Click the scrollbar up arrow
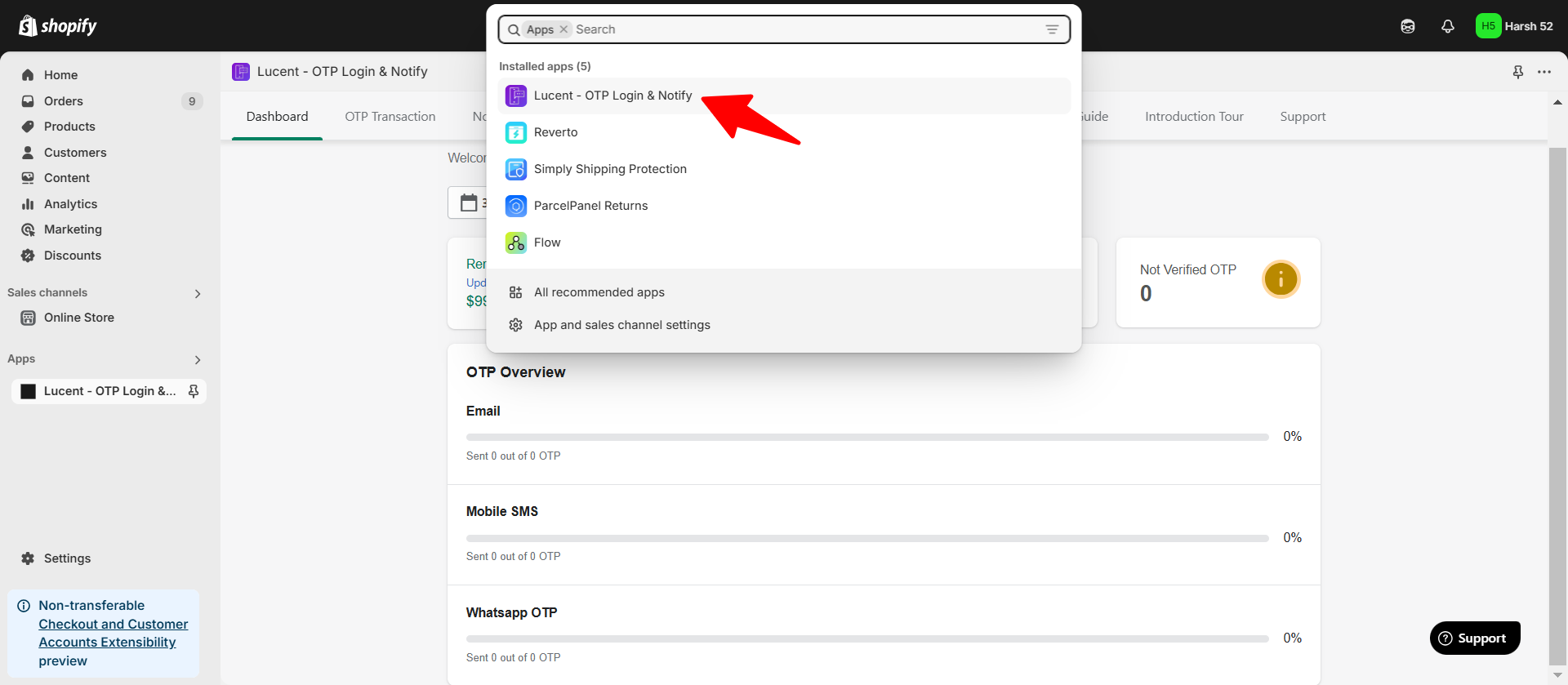1568x685 pixels. (1557, 103)
